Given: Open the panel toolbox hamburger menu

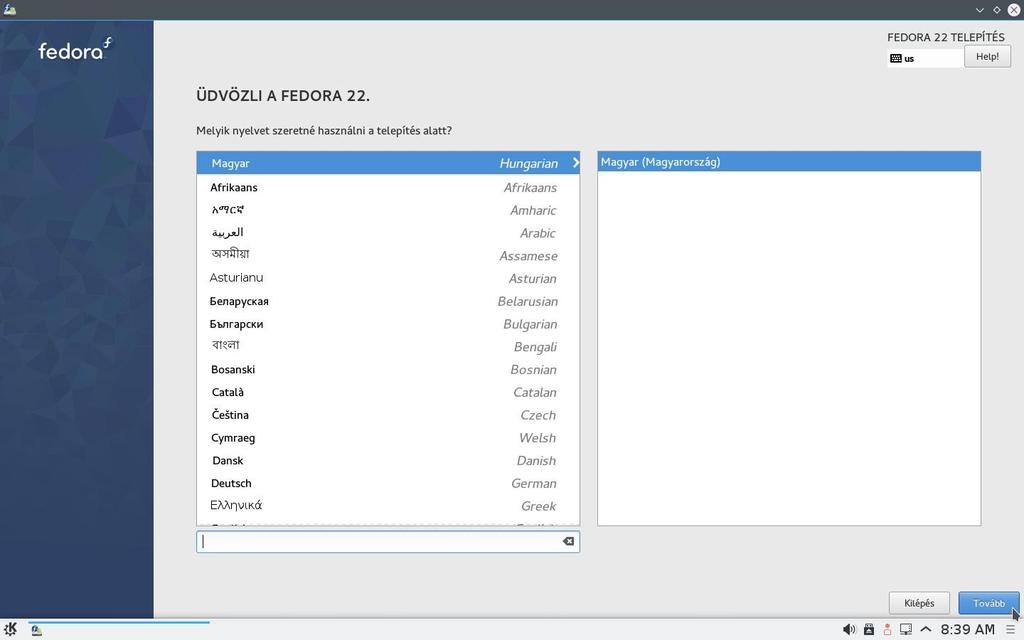Looking at the screenshot, I should [1010, 630].
